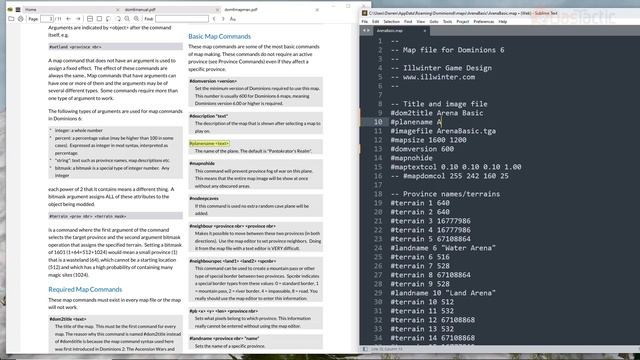Close the dom6mapman.pdf tab

coord(317,9)
